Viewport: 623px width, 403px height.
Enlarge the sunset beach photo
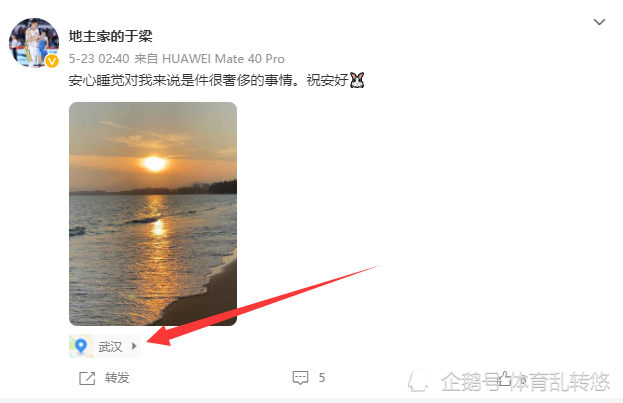click(153, 214)
